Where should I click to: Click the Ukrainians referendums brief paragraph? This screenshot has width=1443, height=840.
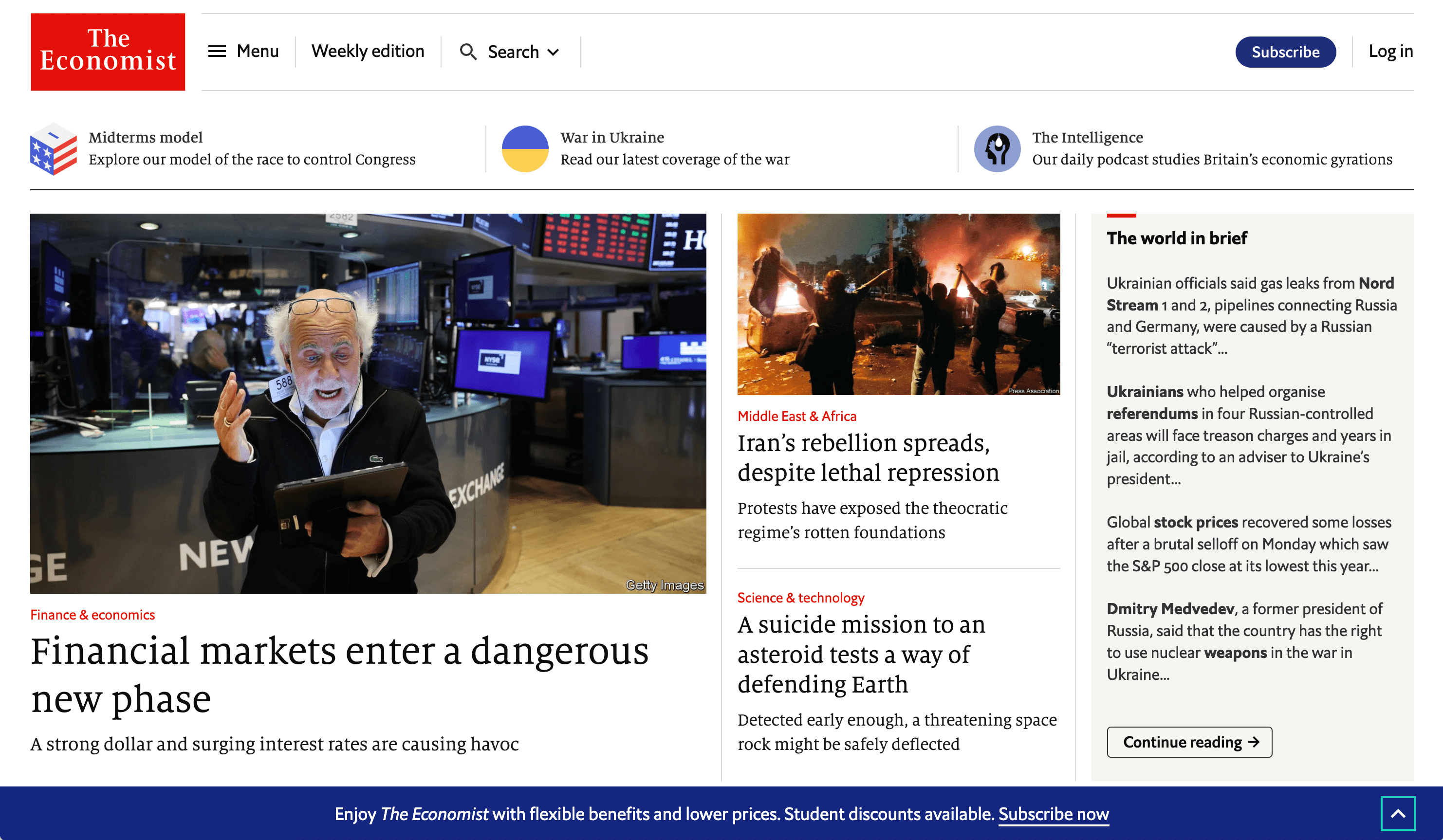coord(1249,435)
